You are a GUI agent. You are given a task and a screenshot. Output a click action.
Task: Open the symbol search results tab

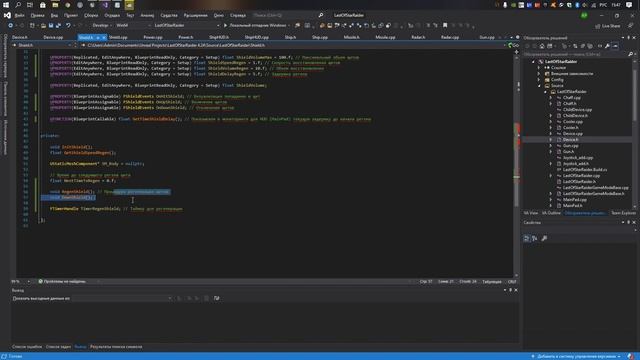(x=116, y=347)
